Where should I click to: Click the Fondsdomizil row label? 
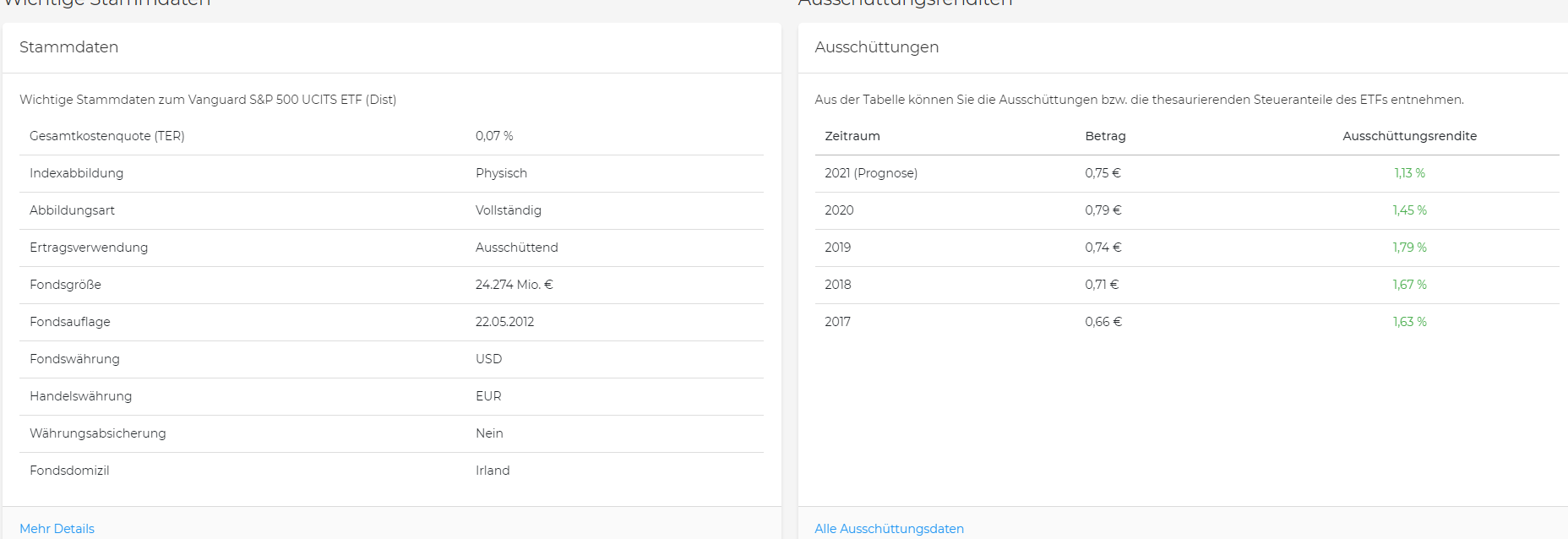69,471
